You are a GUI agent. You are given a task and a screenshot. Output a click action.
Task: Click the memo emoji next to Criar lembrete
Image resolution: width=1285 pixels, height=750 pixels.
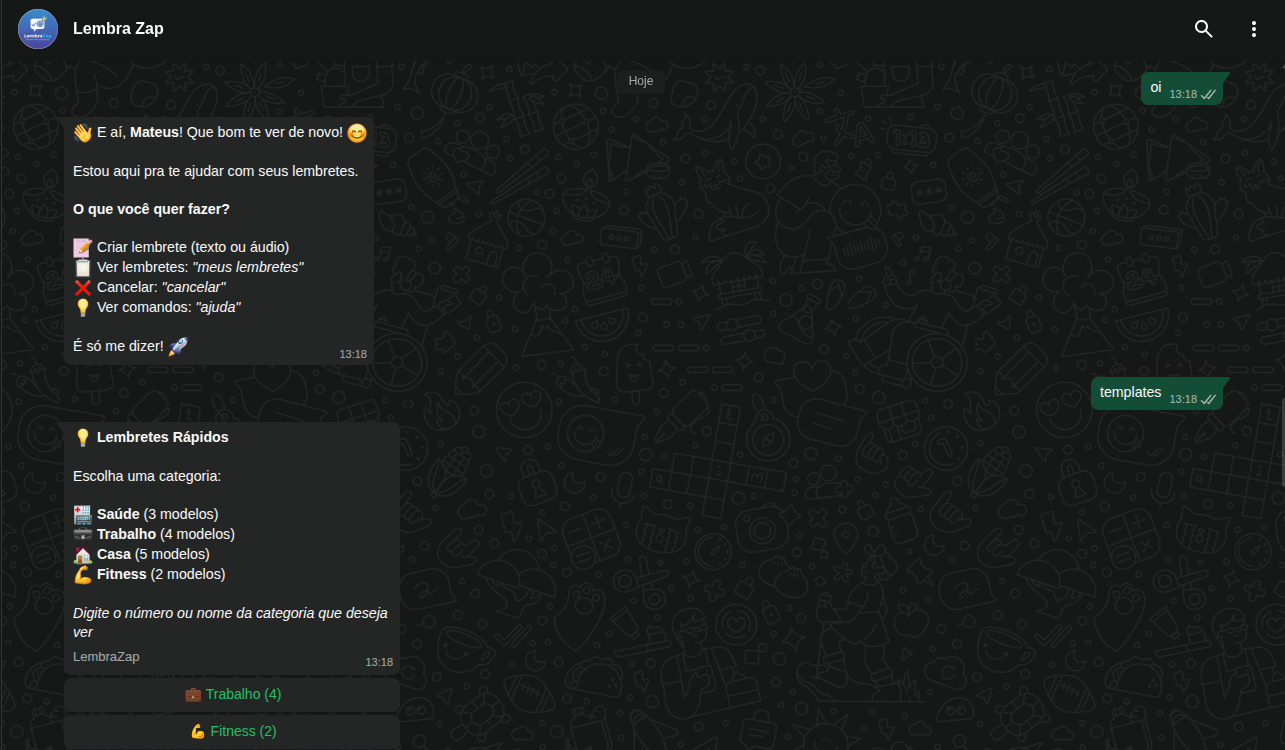click(x=81, y=246)
